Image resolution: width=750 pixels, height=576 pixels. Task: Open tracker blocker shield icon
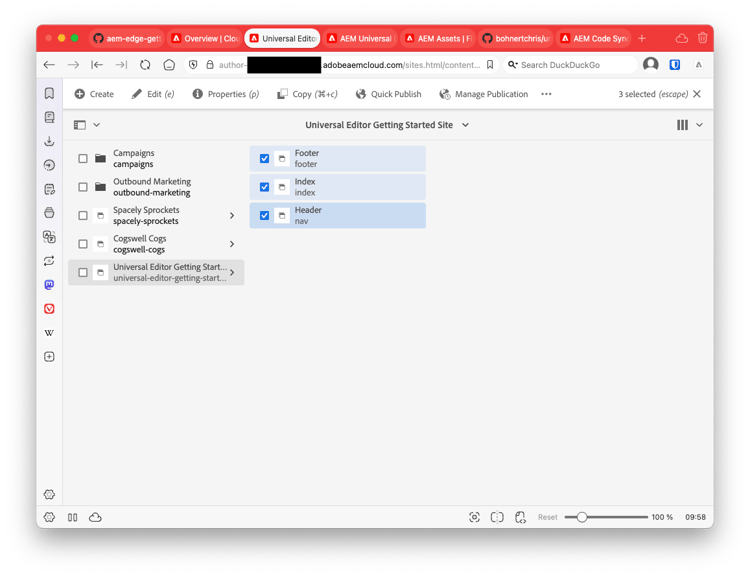tap(193, 65)
